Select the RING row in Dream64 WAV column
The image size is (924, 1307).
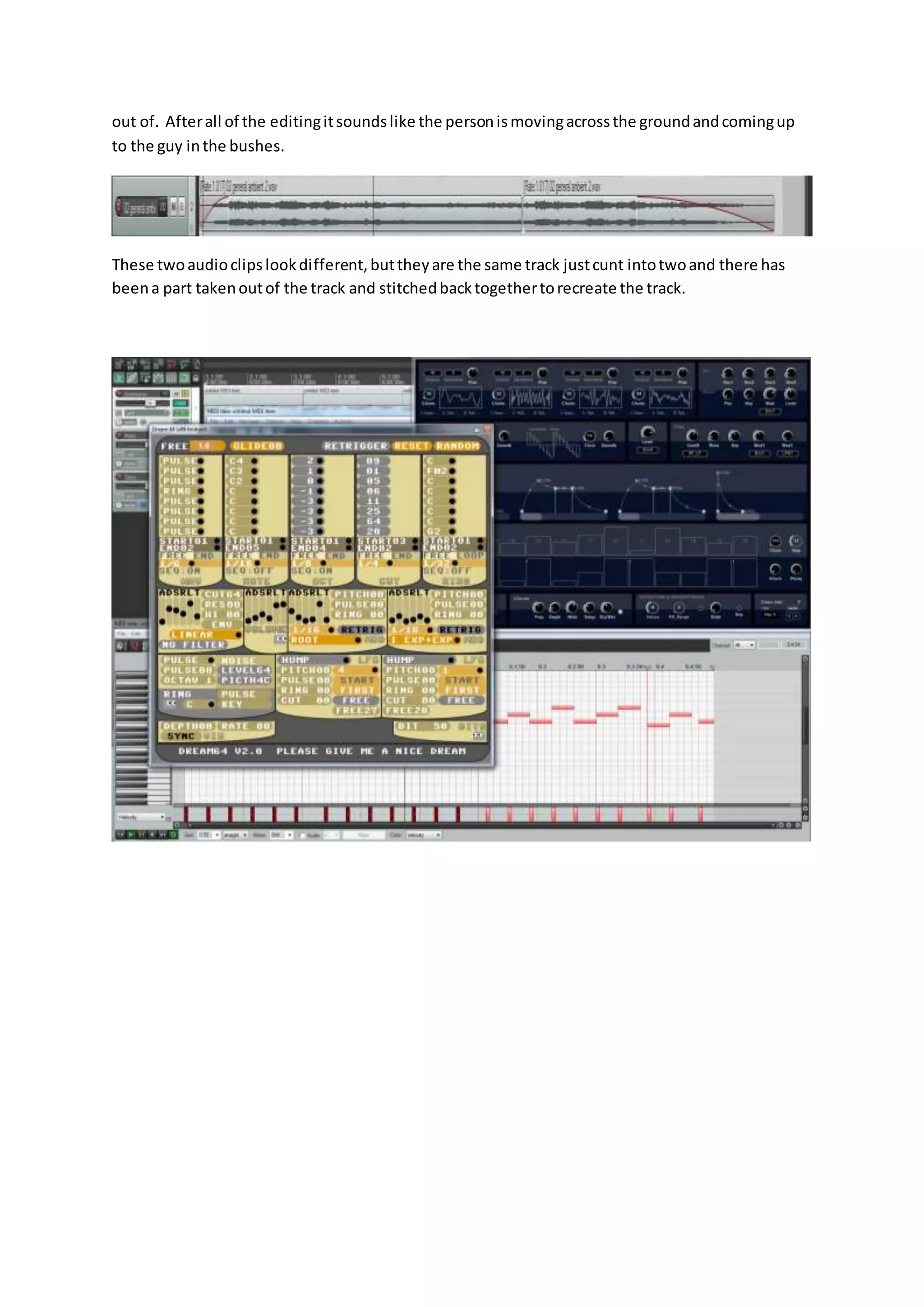pyautogui.click(x=181, y=491)
